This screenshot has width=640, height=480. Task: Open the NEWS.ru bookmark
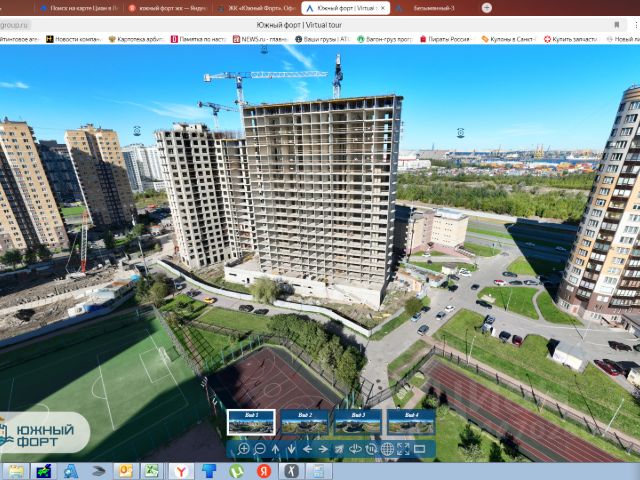(260, 39)
